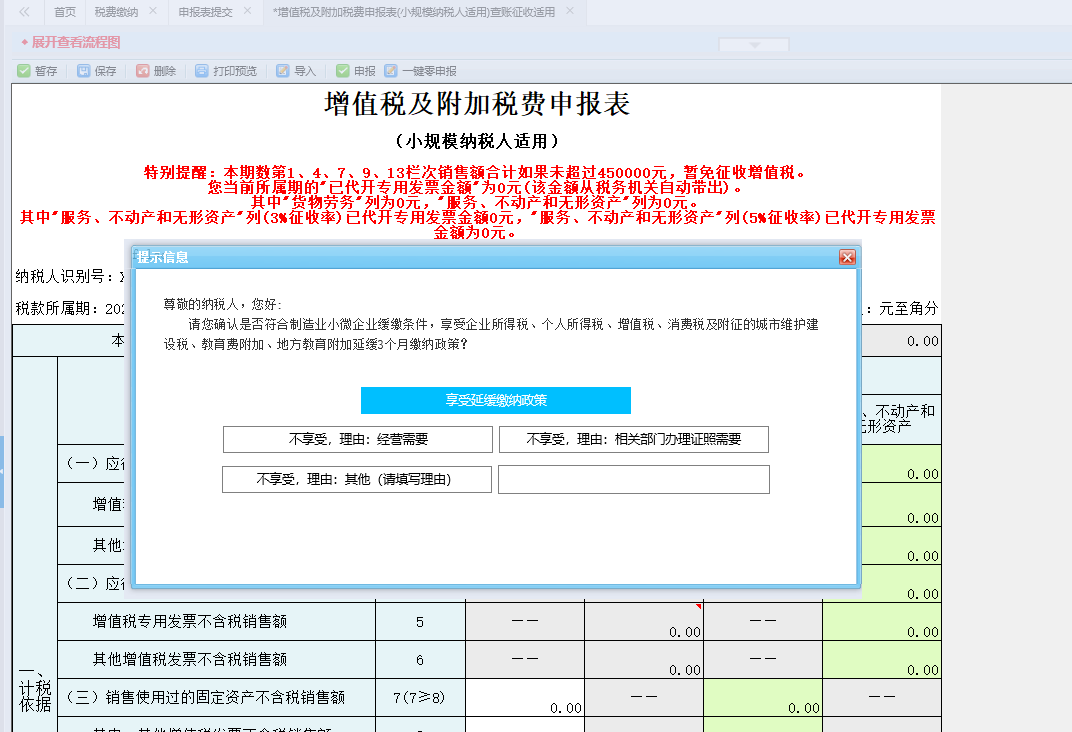This screenshot has width=1072, height=732.
Task: Click the 增值税及附加税费申报表 heading
Action: click(477, 105)
